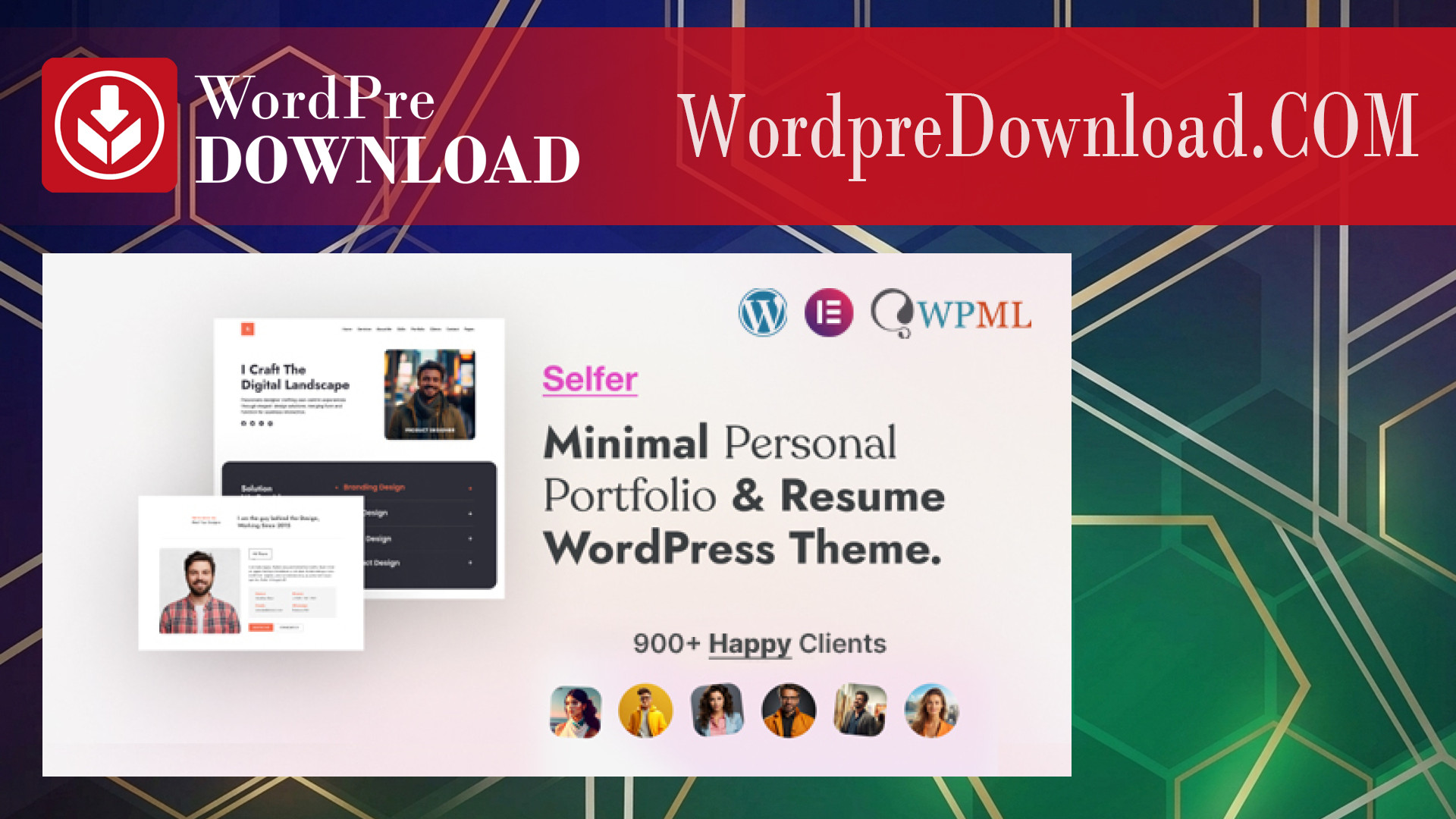Click the last client avatar, blonde woman
The height and width of the screenshot is (819, 1456).
(932, 711)
